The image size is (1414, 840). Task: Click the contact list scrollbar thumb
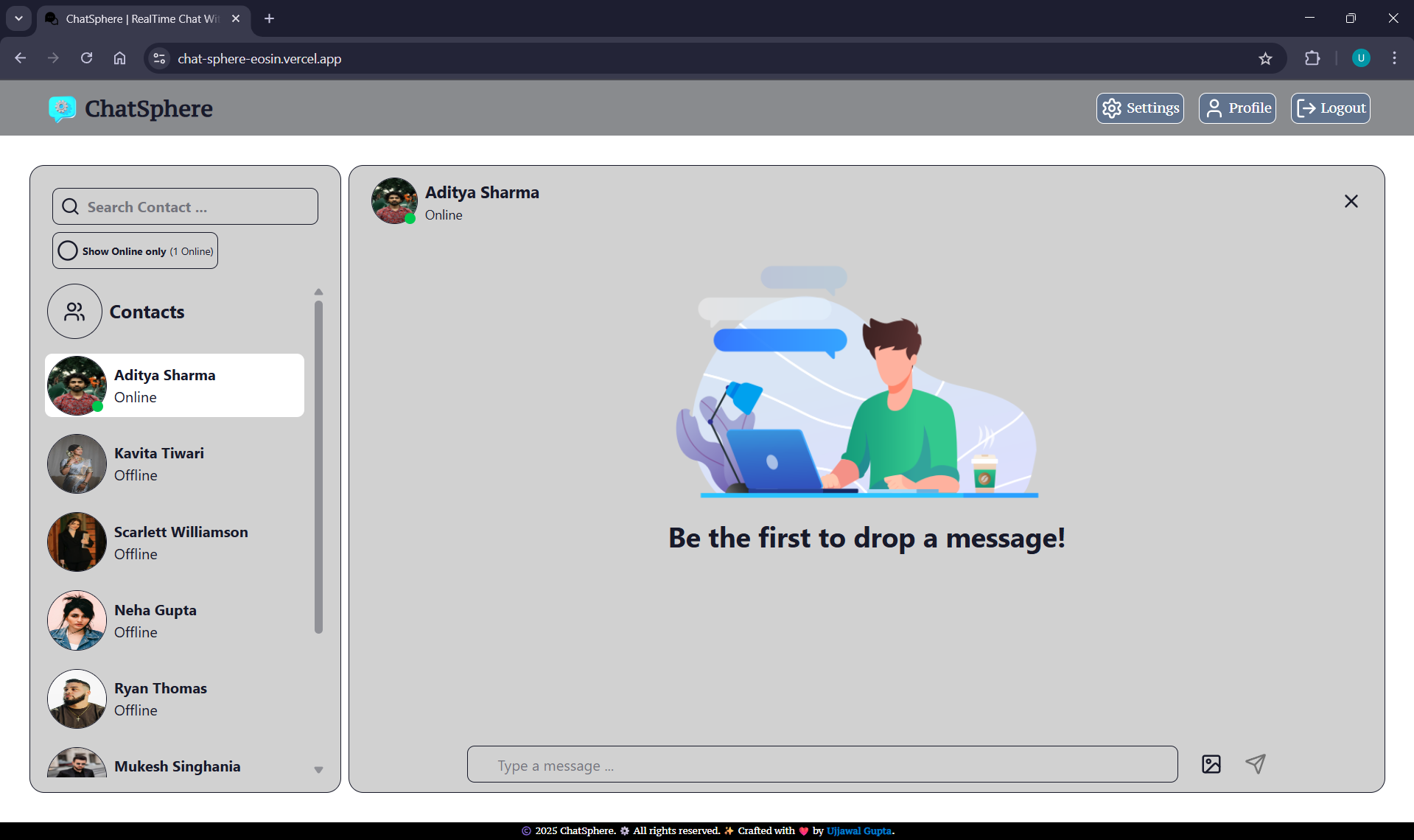coord(318,466)
